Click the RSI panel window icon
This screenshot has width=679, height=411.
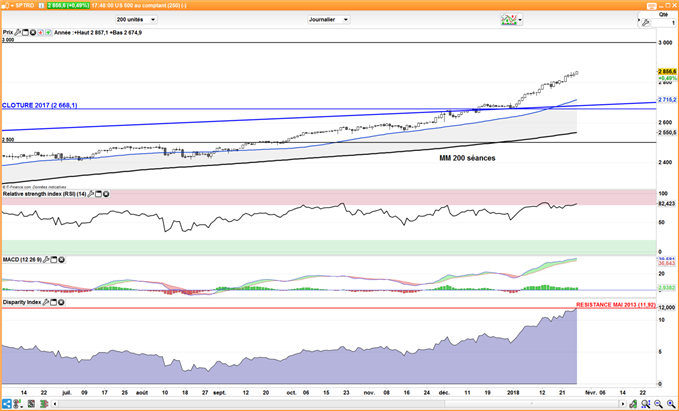click(x=98, y=194)
